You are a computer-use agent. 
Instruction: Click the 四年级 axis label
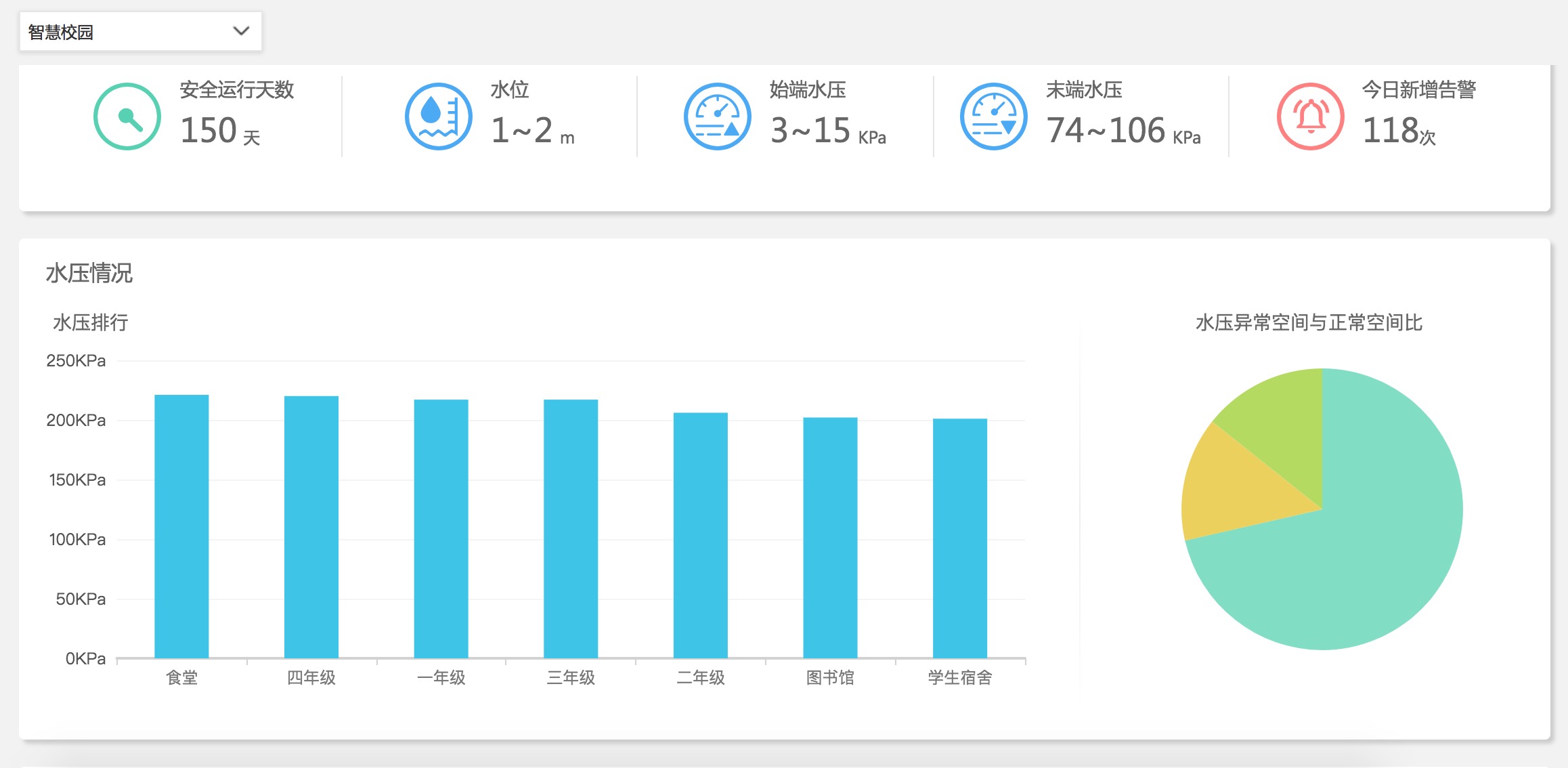(x=311, y=678)
